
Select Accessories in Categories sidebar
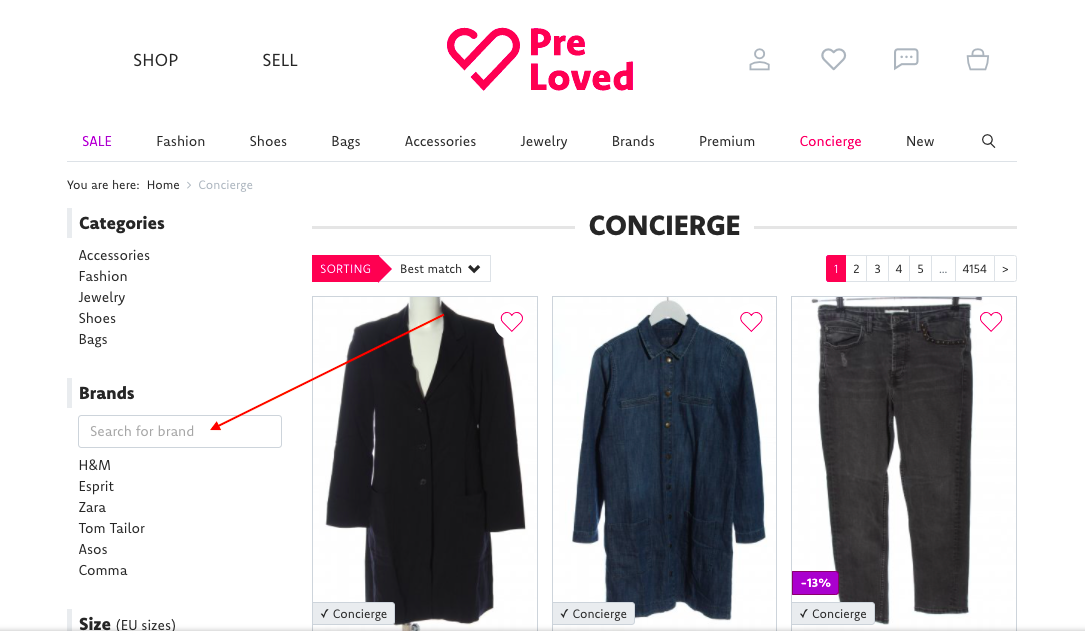click(x=114, y=255)
